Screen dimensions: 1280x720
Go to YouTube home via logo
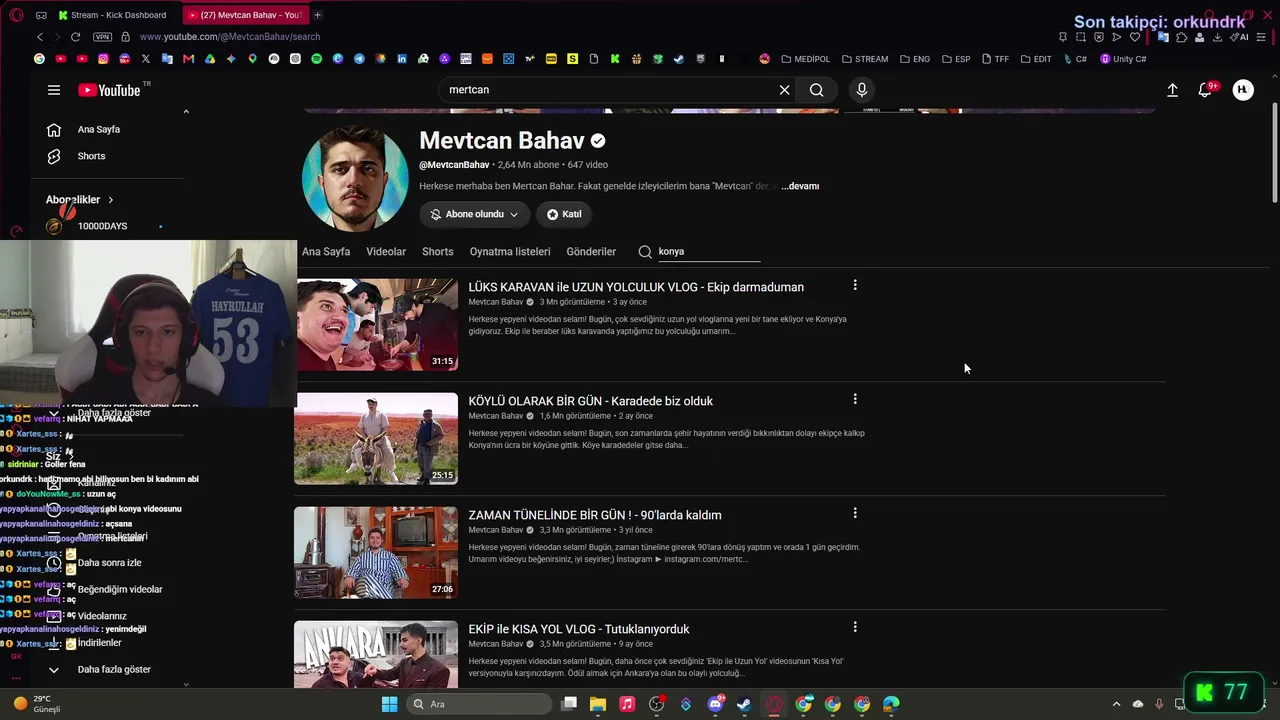point(109,90)
